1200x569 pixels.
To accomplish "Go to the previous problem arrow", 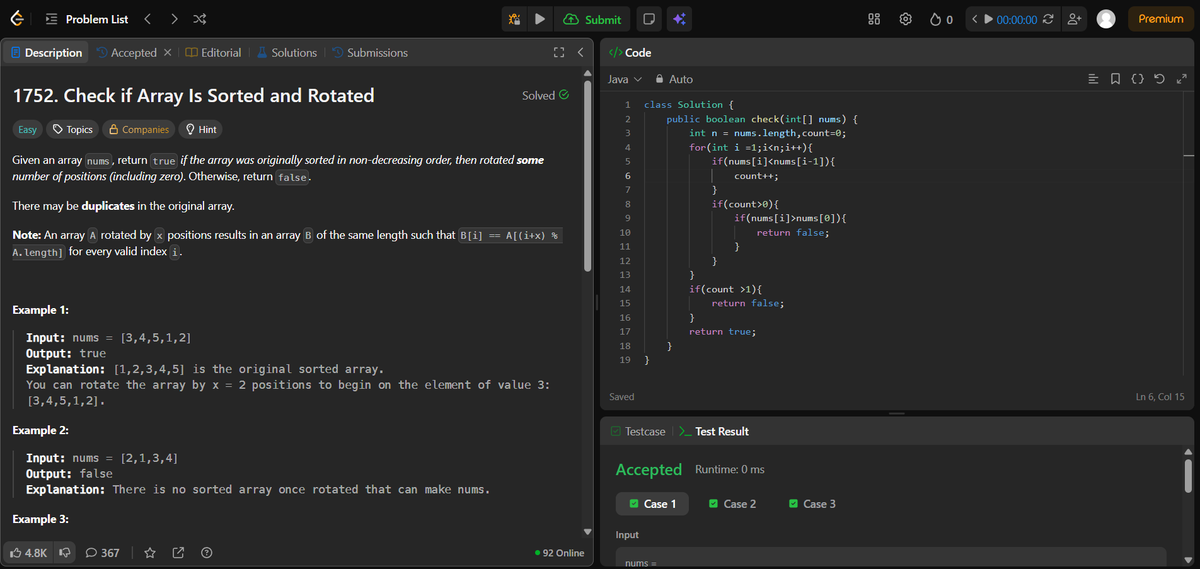I will 148,19.
